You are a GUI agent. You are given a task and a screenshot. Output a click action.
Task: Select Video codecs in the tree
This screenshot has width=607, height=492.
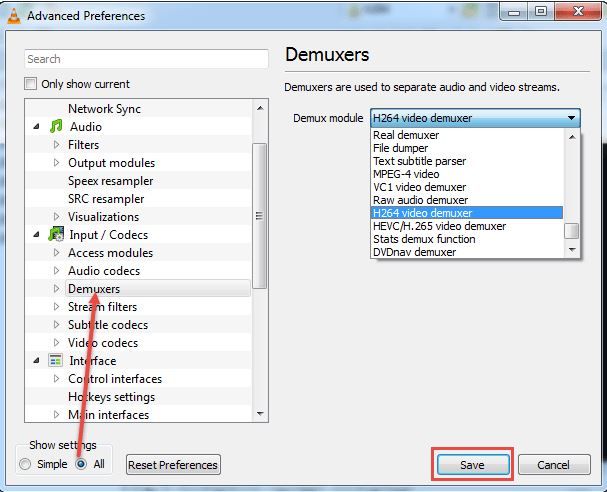click(103, 343)
